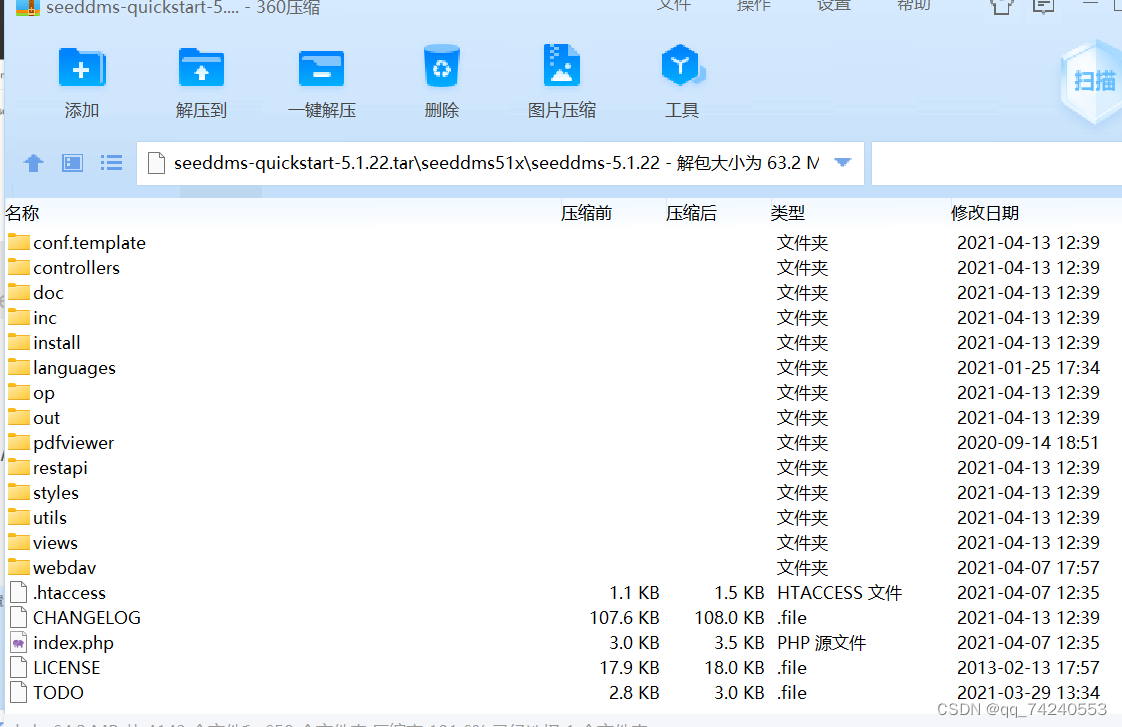Select the .htaccess file icon
1122x727 pixels.
tap(19, 592)
